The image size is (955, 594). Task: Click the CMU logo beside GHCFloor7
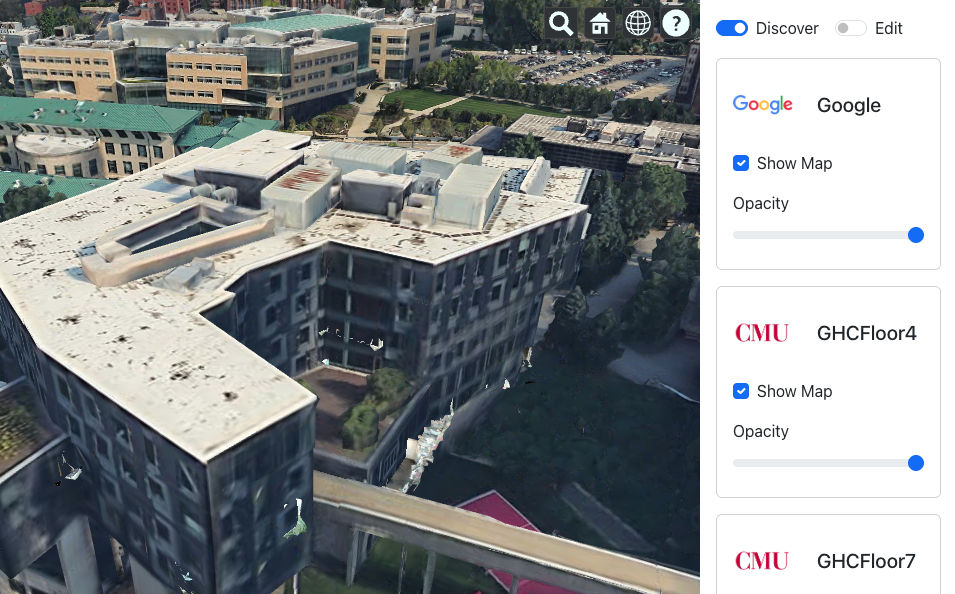click(762, 560)
